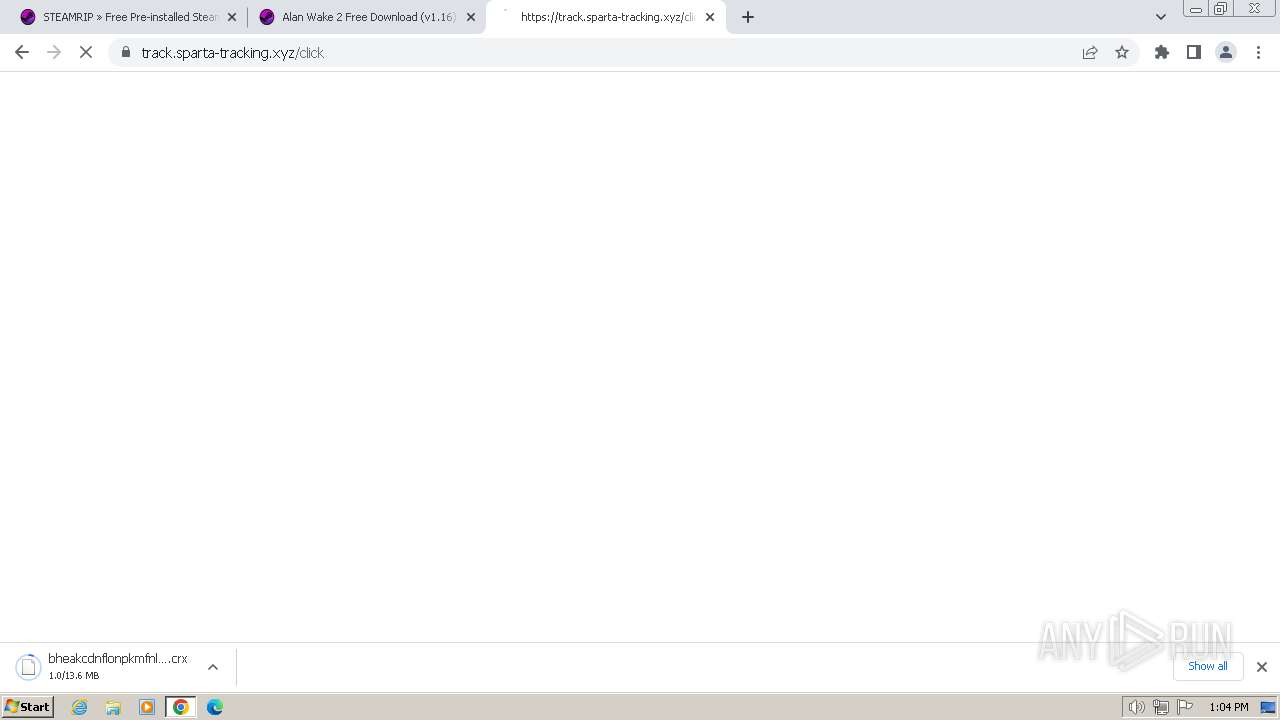Viewport: 1280px width, 720px height.
Task: Open Chrome's three-dot menu
Action: pos(1259,52)
